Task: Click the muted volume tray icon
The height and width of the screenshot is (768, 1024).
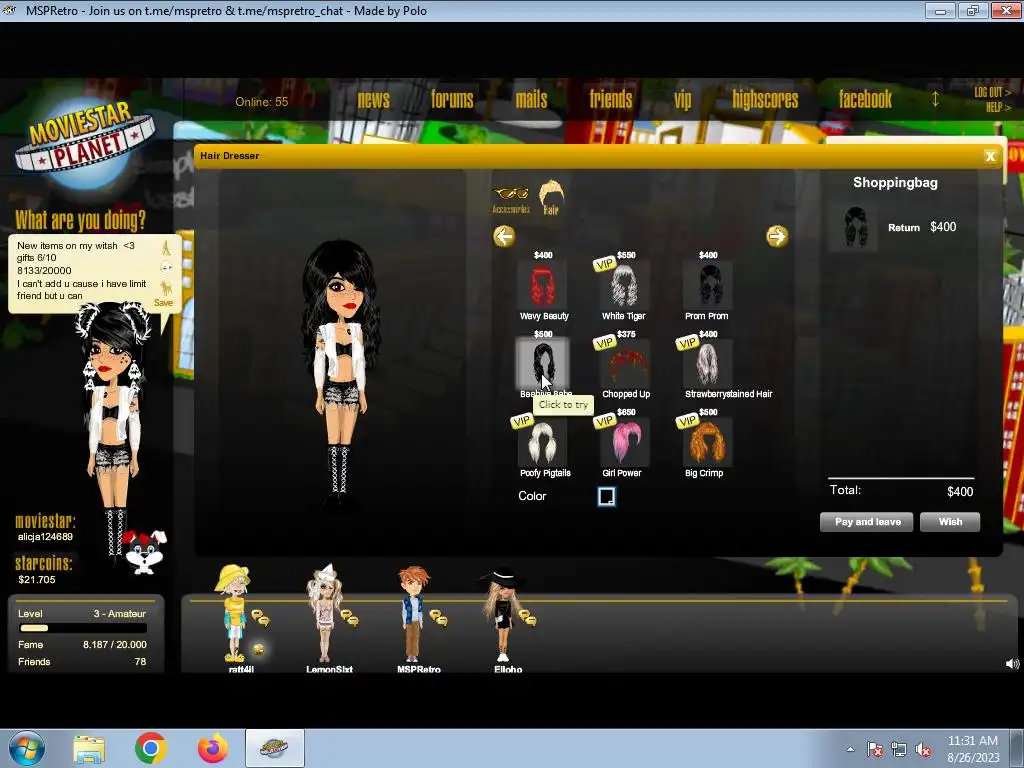Action: point(923,750)
